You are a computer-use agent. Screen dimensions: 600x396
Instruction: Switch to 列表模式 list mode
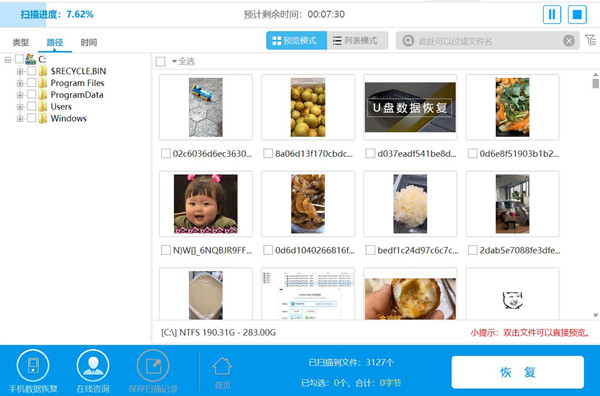click(357, 41)
